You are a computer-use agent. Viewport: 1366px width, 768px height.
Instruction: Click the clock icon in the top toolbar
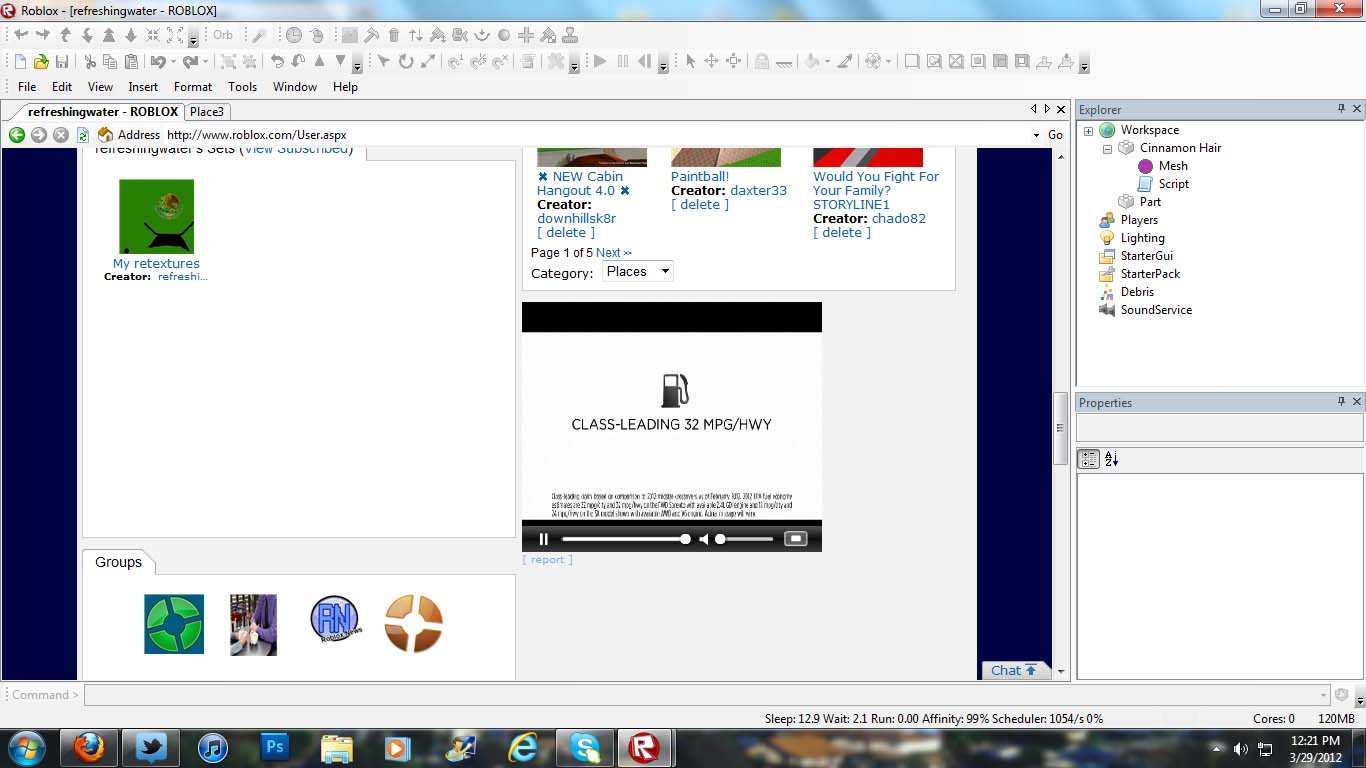tap(294, 35)
